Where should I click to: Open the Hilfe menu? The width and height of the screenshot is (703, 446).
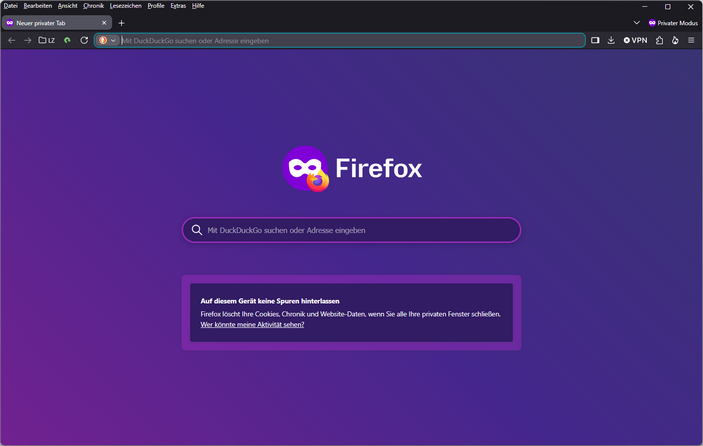click(x=198, y=6)
